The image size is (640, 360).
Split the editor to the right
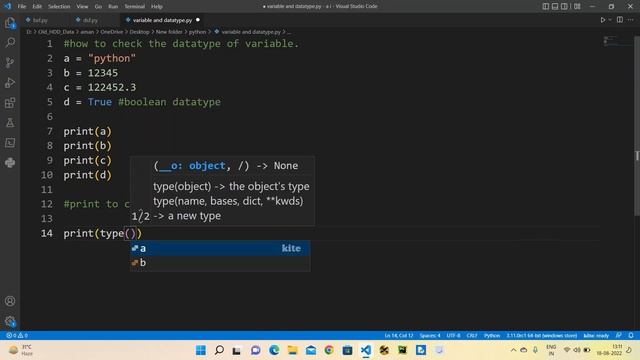[620, 20]
